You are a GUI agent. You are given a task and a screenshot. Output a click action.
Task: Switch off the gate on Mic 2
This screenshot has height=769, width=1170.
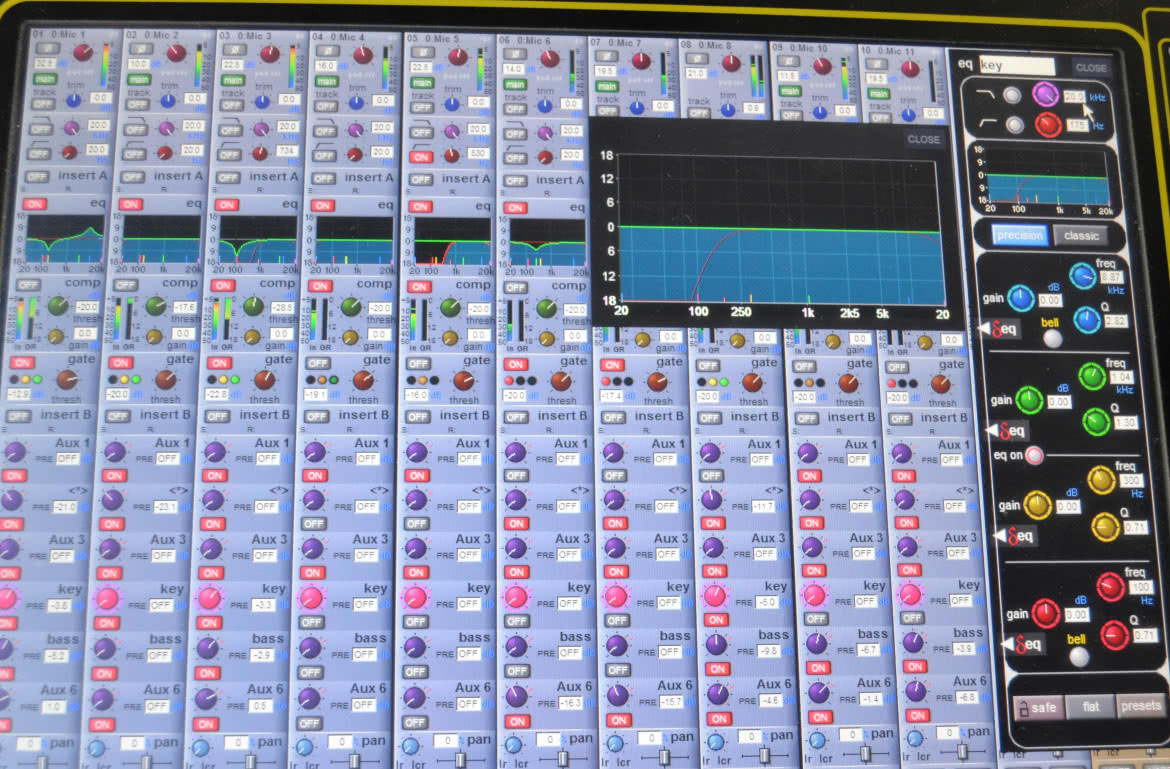pyautogui.click(x=121, y=362)
